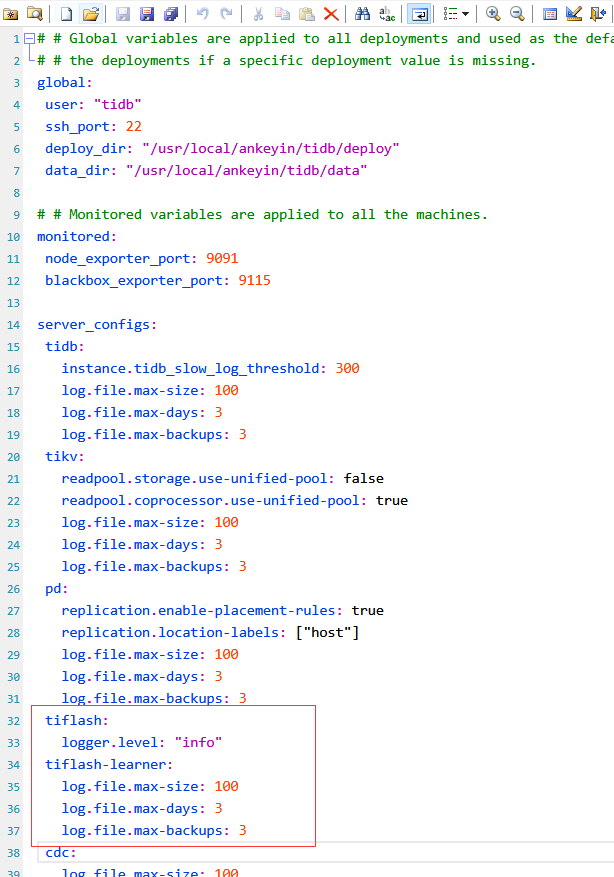Open Find with the binoculars icon
The height and width of the screenshot is (877, 614).
[x=362, y=13]
